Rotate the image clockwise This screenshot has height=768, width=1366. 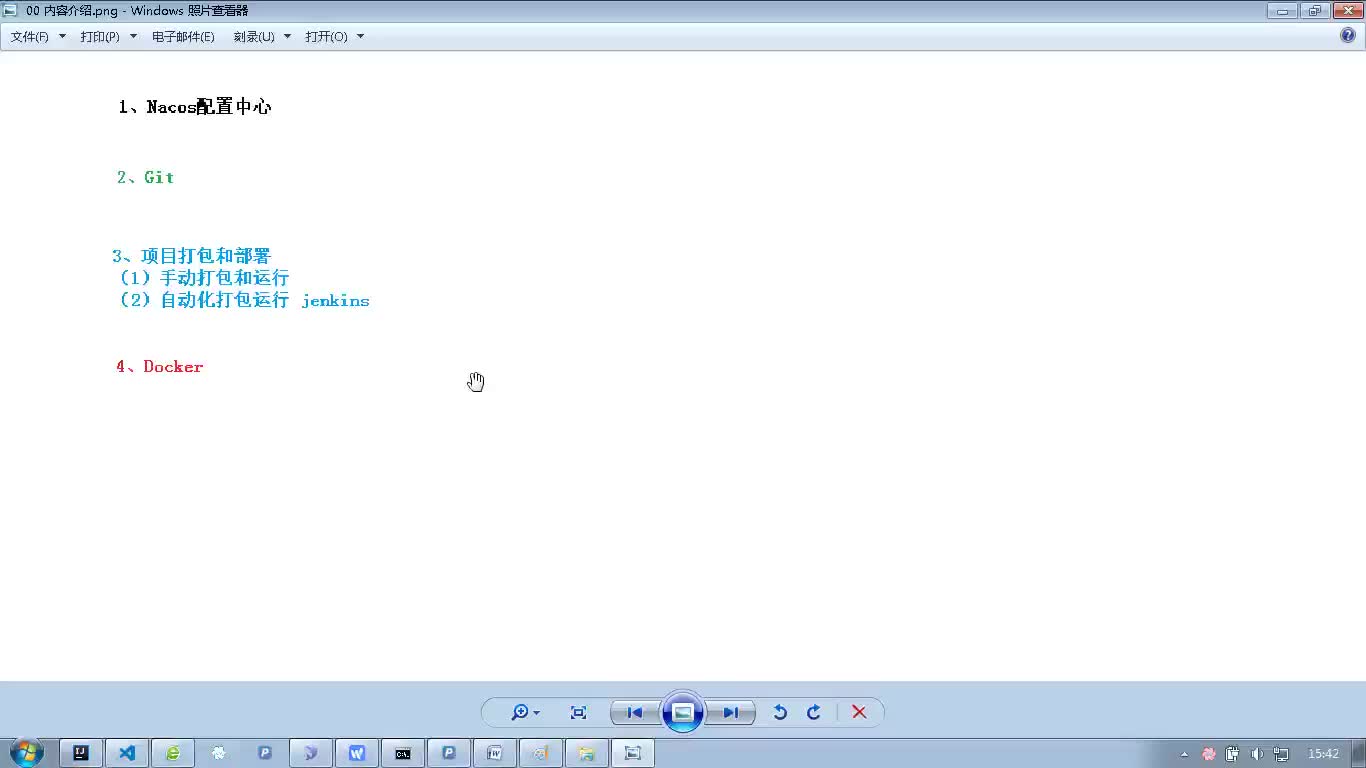coord(814,712)
